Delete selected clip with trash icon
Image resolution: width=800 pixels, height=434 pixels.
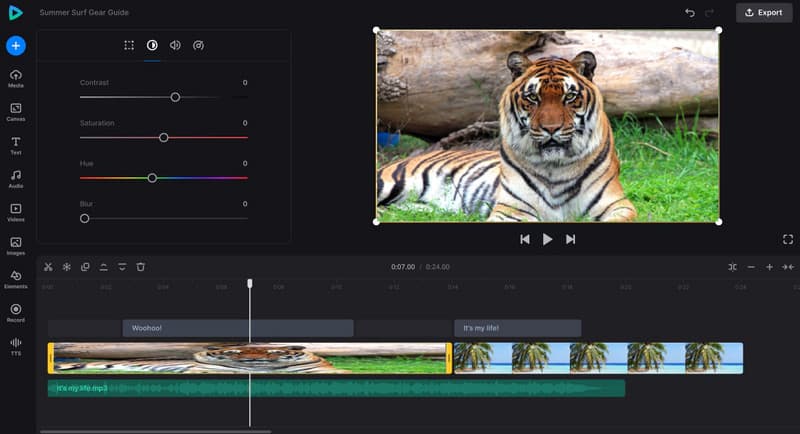141,267
